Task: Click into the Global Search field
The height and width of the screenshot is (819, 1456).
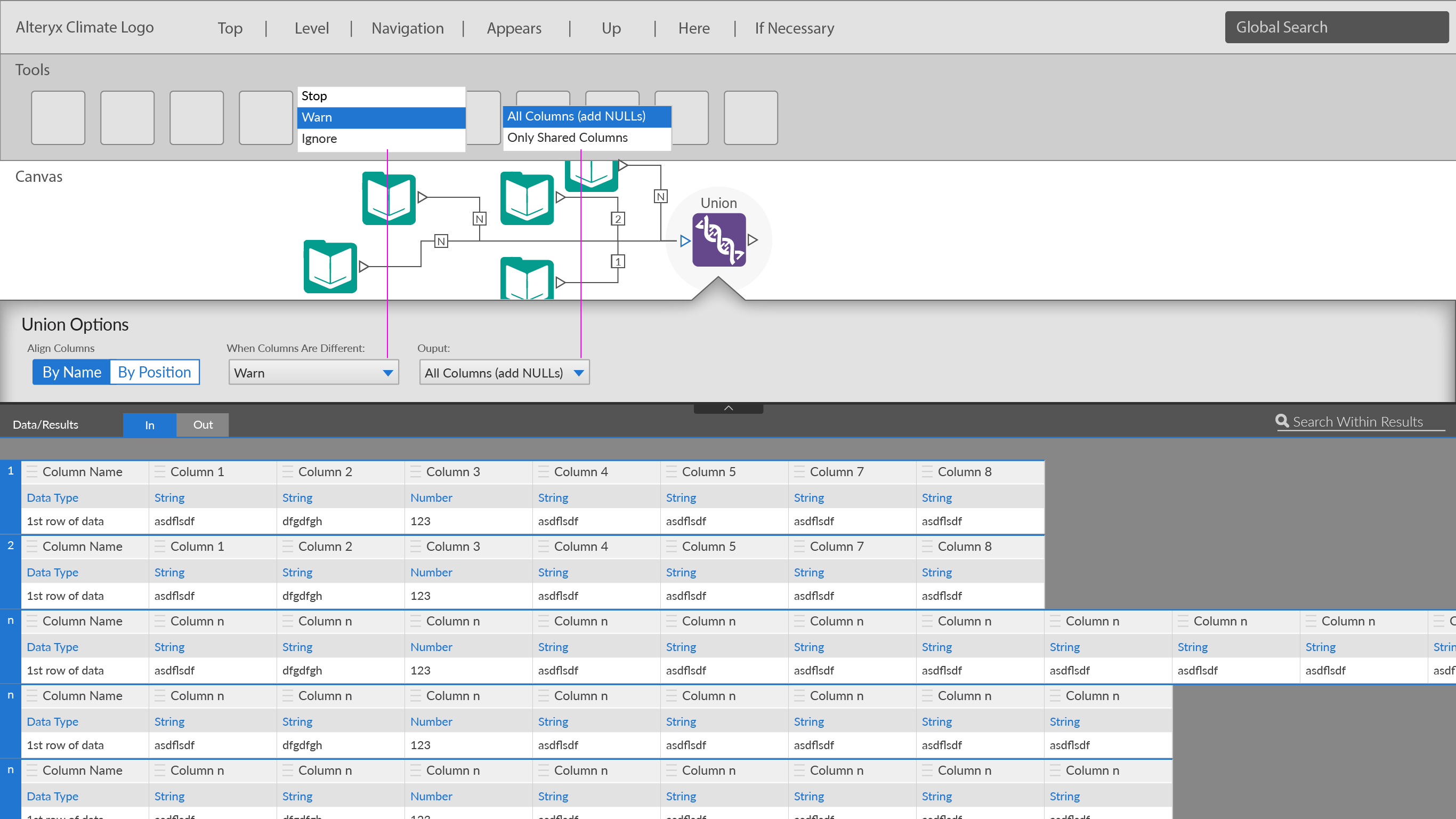Action: 1336,27
